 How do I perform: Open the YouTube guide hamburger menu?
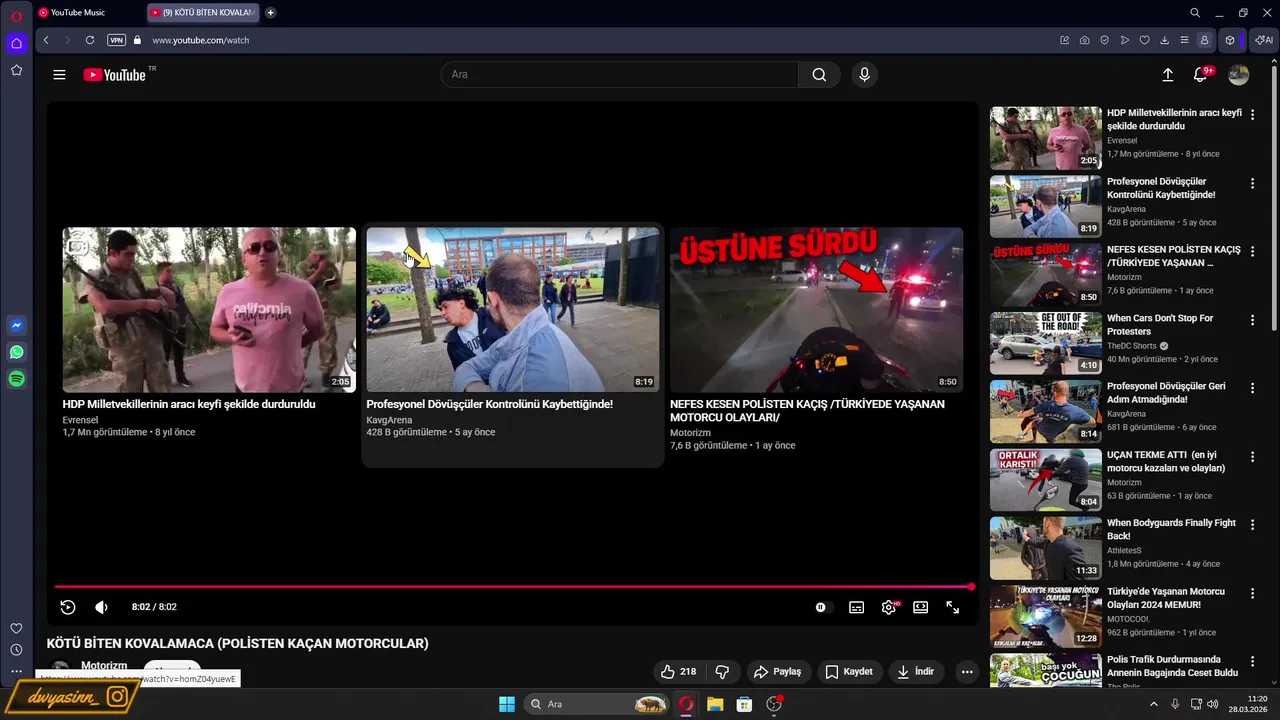coord(59,75)
